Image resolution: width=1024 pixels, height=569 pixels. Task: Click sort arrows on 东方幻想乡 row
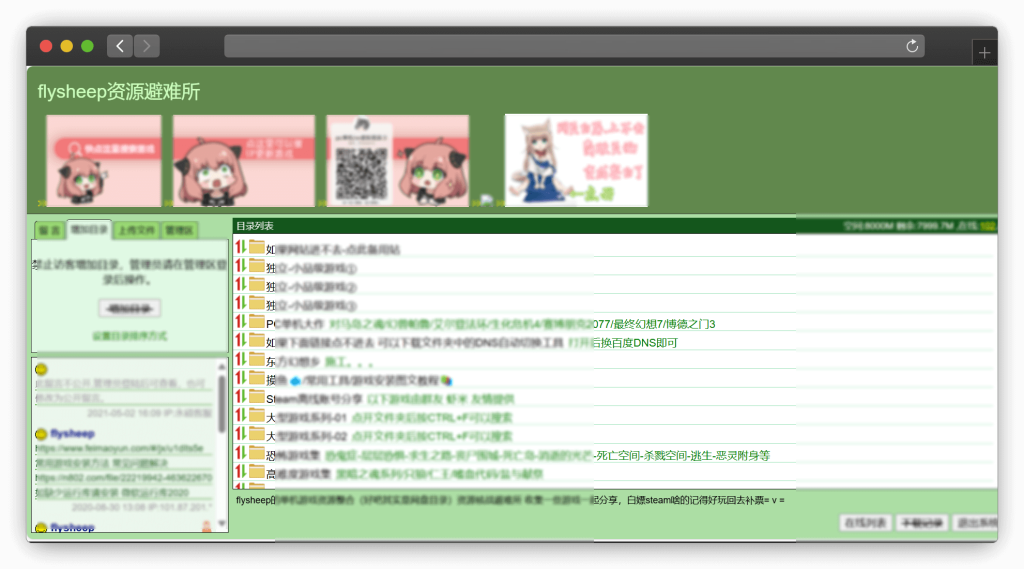[241, 359]
